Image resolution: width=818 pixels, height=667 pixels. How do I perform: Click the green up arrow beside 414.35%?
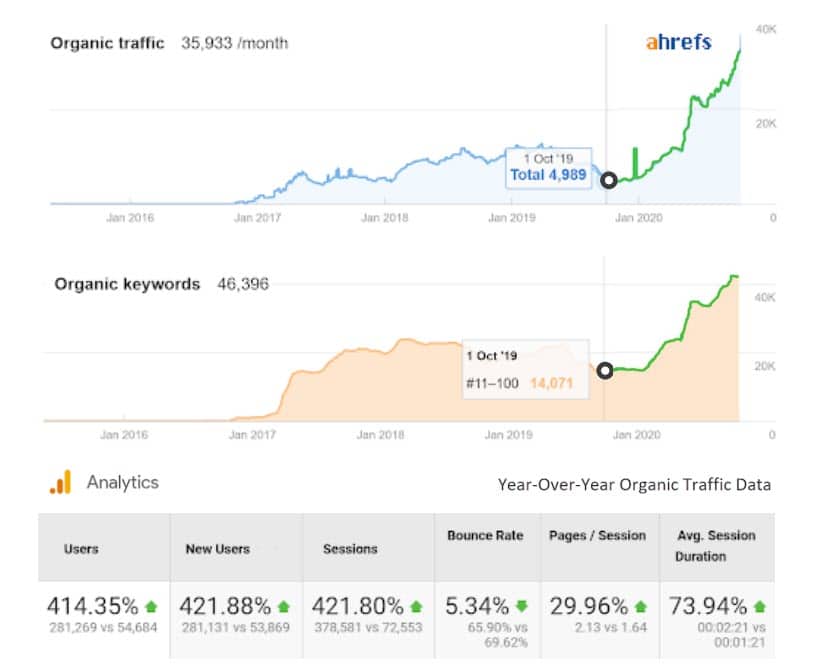151,606
